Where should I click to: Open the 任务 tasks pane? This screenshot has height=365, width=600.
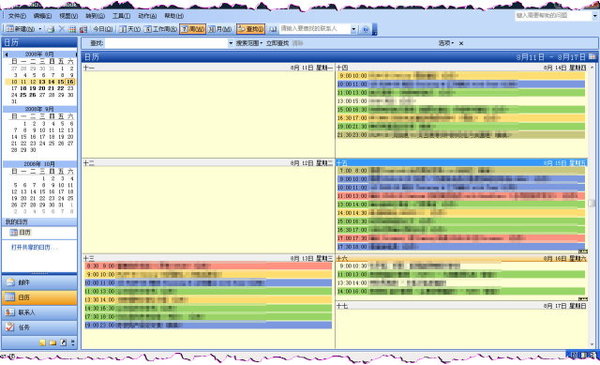pos(40,327)
